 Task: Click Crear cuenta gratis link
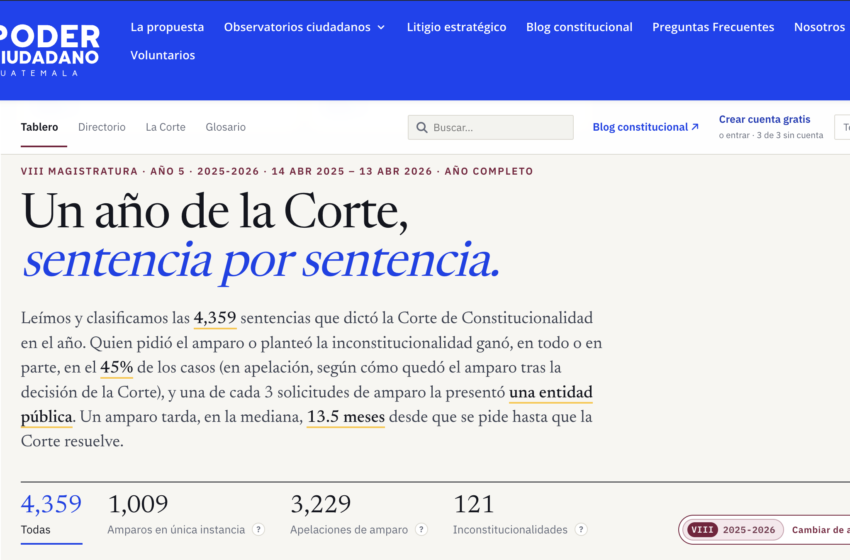click(764, 119)
